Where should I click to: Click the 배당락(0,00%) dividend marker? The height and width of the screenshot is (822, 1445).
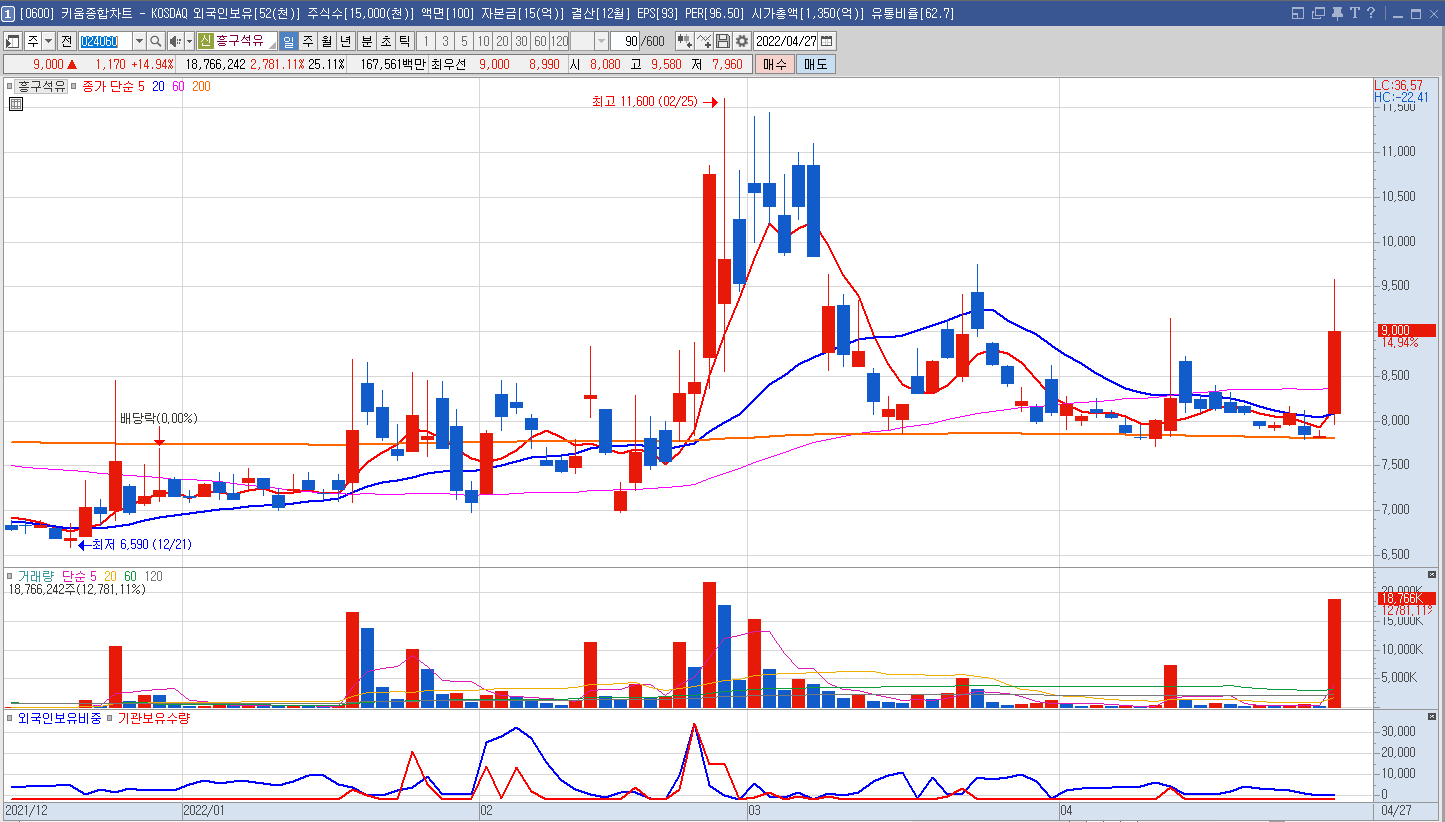click(158, 418)
